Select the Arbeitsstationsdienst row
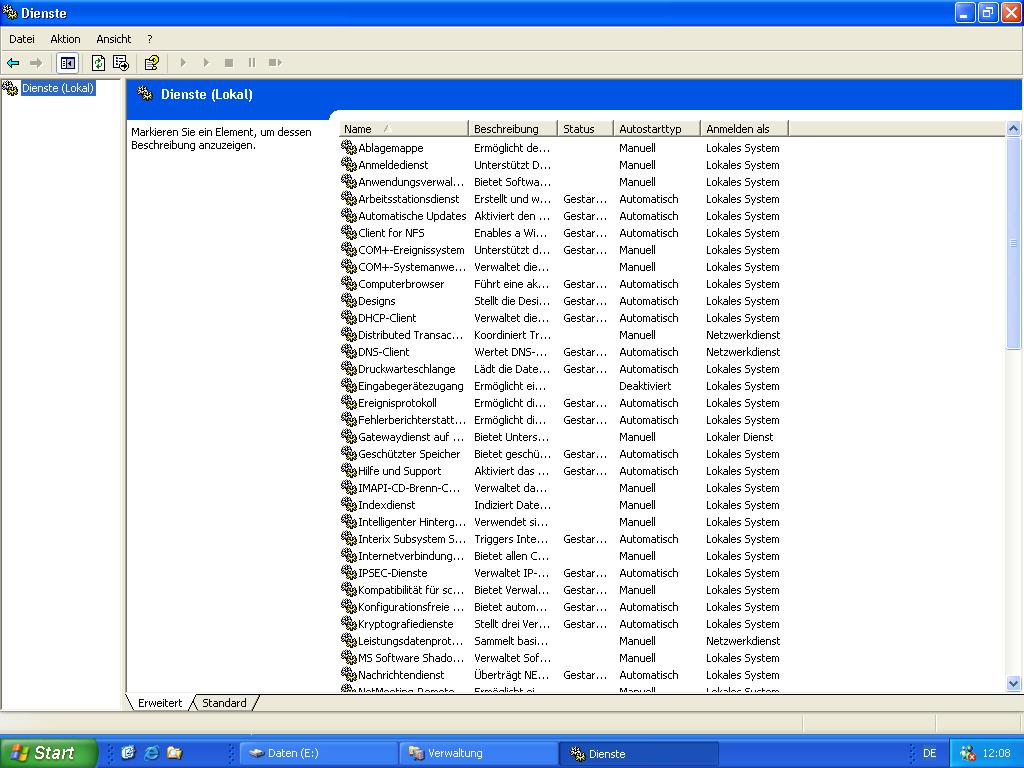 coord(562,199)
